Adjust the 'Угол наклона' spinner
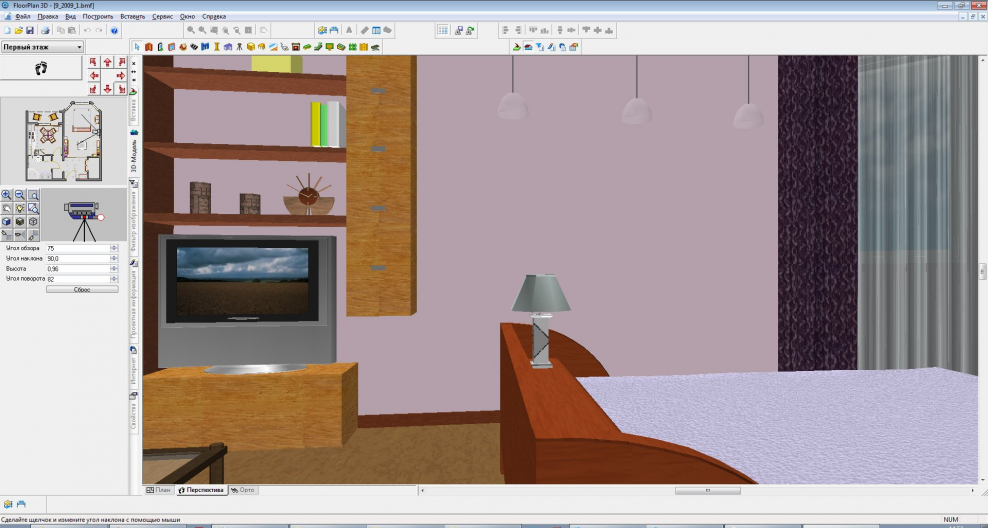The width and height of the screenshot is (988, 528). [114, 258]
